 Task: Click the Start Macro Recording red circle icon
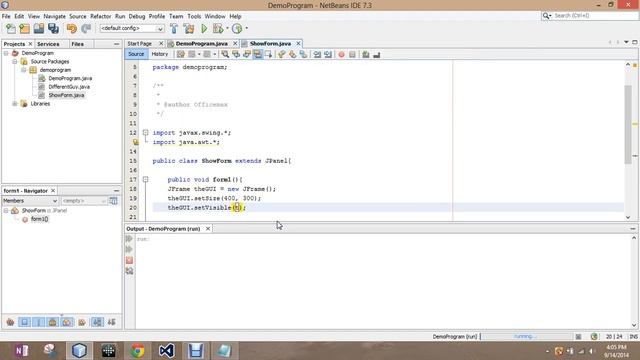click(341, 54)
